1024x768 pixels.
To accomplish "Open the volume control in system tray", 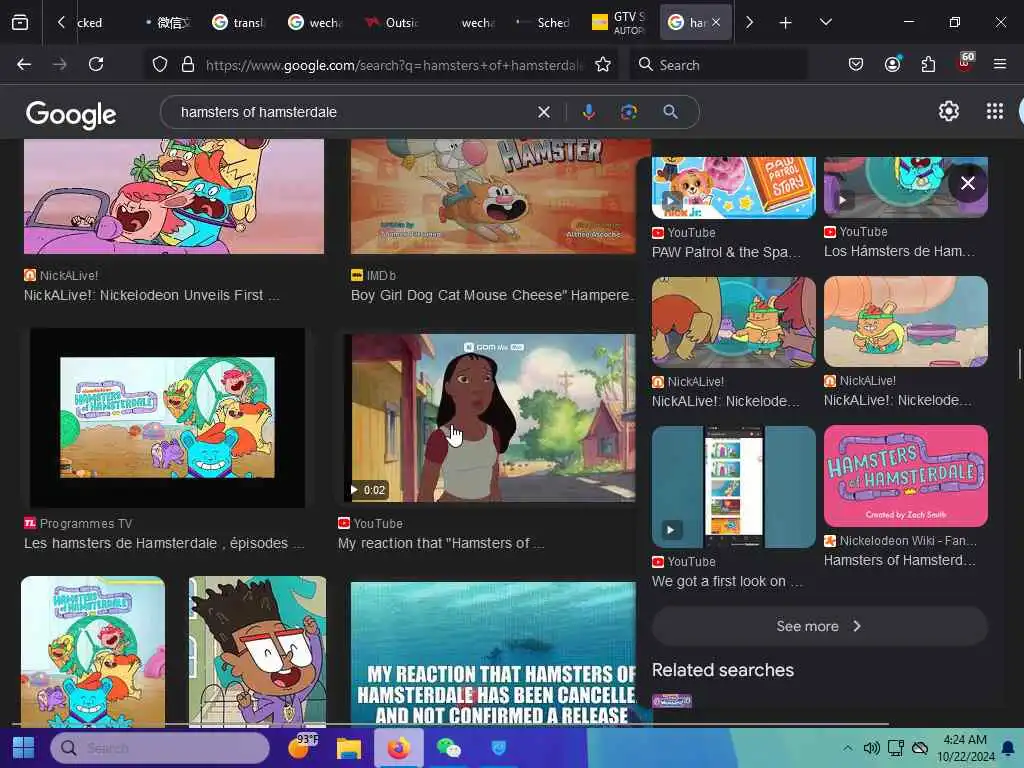I will tap(871, 748).
